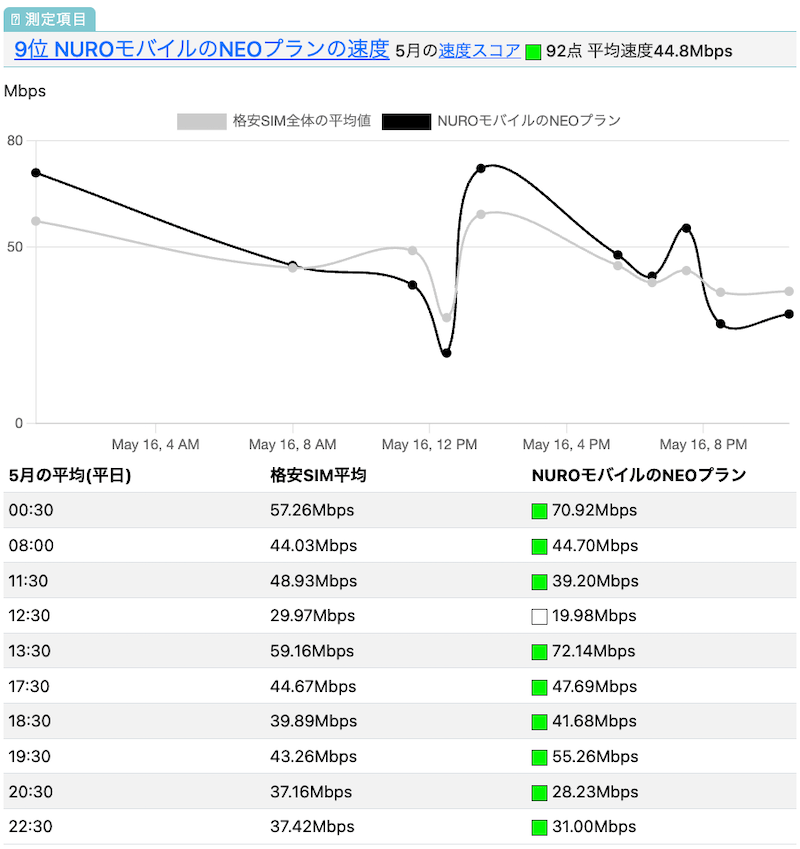Select the 13:30 time cell
Viewport: 800px width, 849px height.
[x=29, y=651]
